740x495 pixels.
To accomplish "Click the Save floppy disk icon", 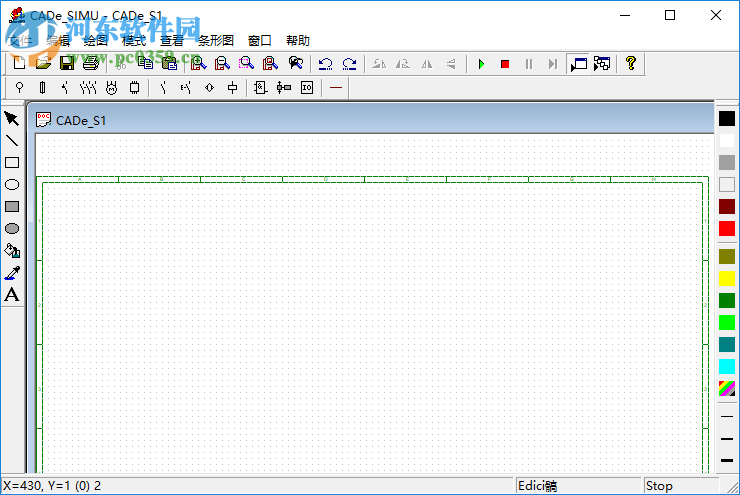I will point(66,64).
